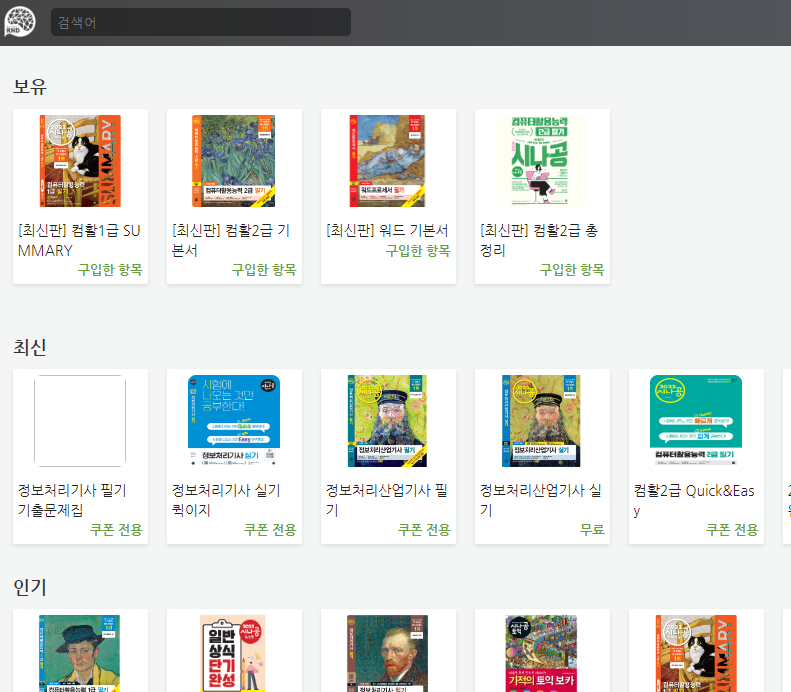Image resolution: width=791 pixels, height=692 pixels.
Task: Click the [최신판] 컴활1급 SUMMARY title
Action: (80, 240)
